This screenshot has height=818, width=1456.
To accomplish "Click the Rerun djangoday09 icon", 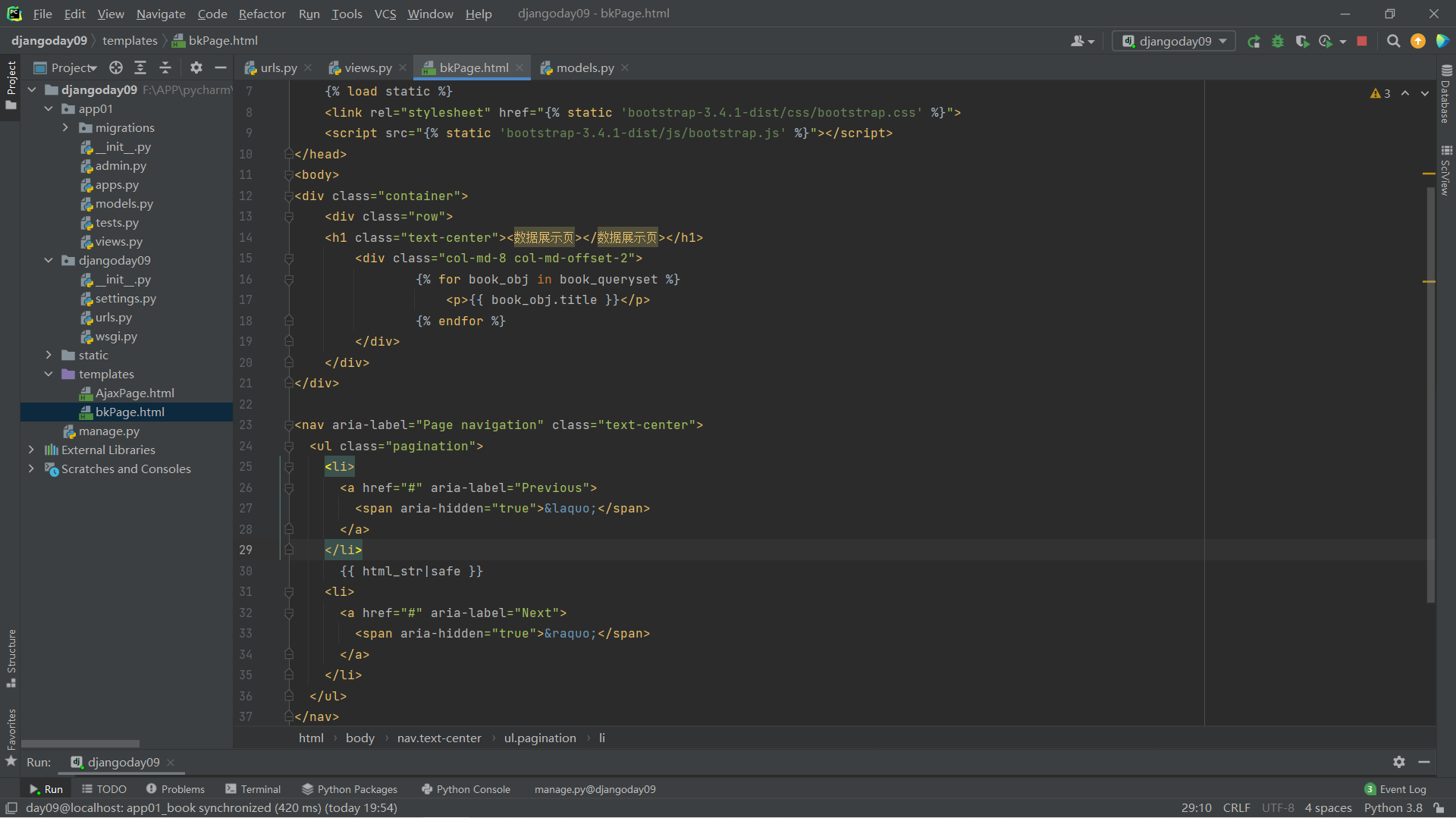I will pos(1254,42).
